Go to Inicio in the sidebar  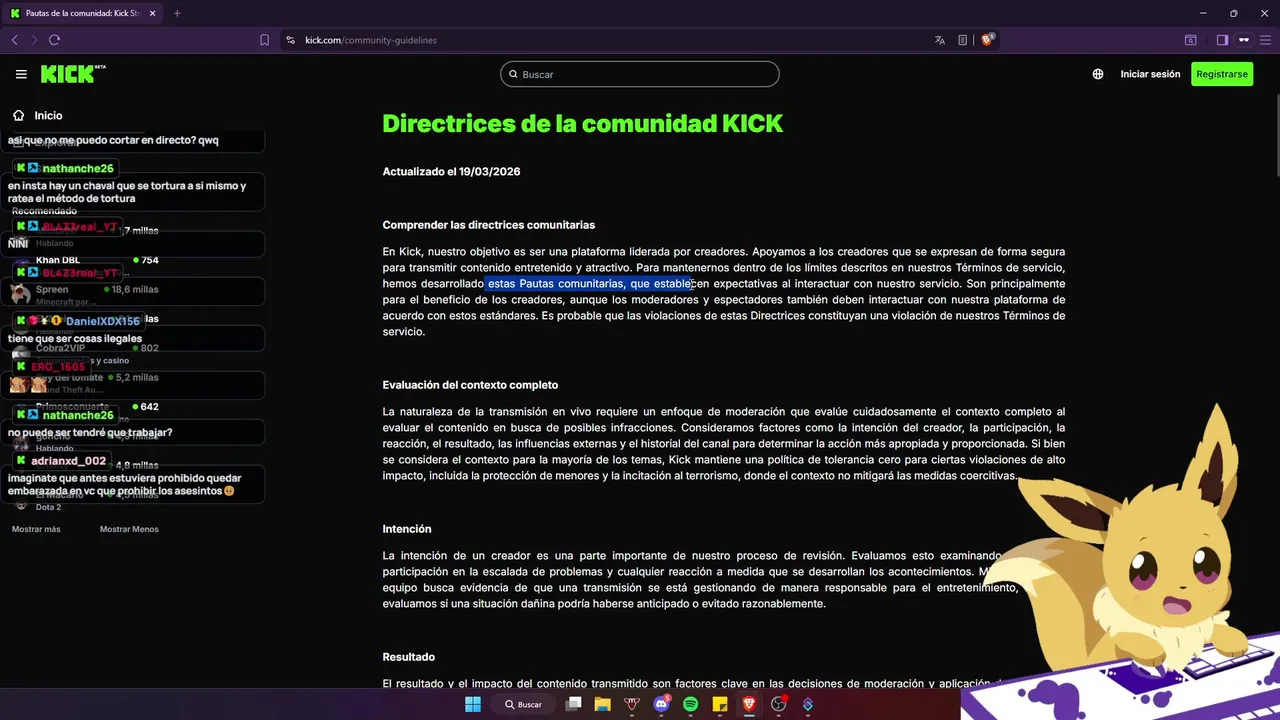[48, 115]
